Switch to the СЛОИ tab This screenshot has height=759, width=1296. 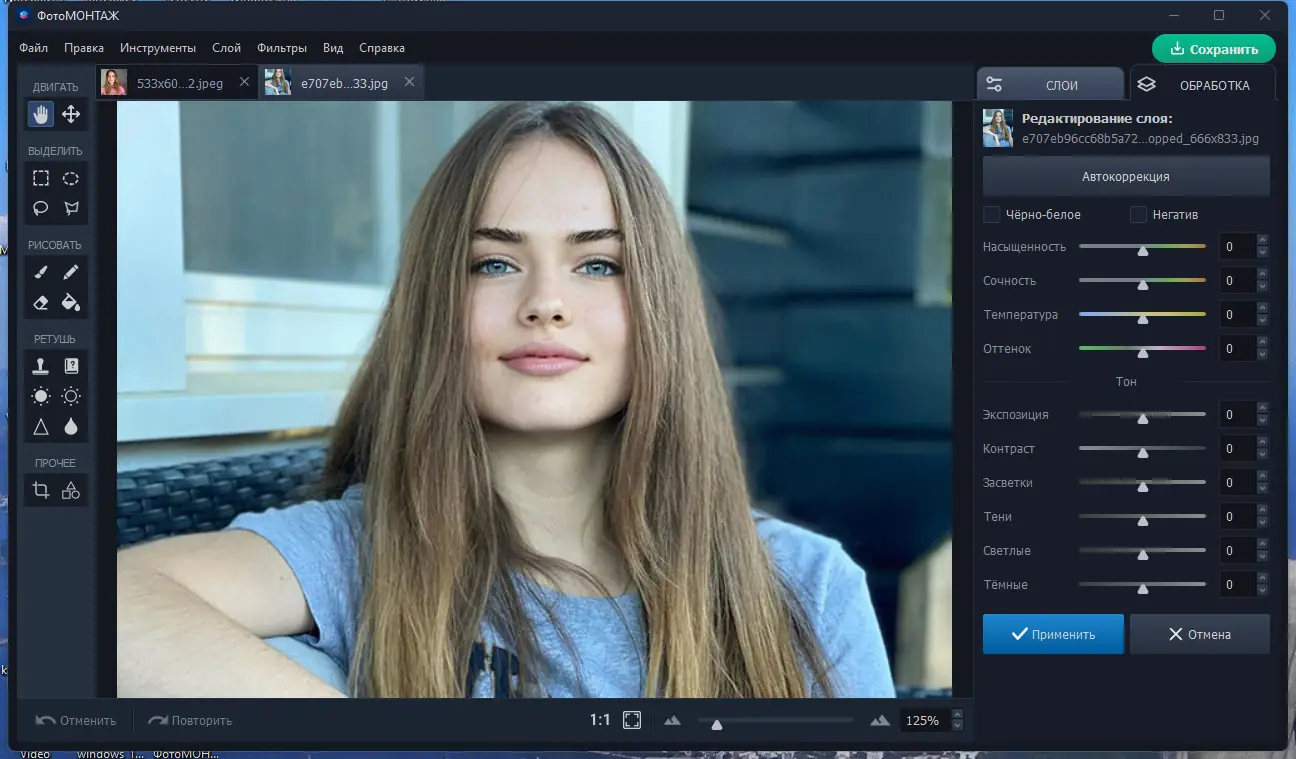[x=1050, y=85]
